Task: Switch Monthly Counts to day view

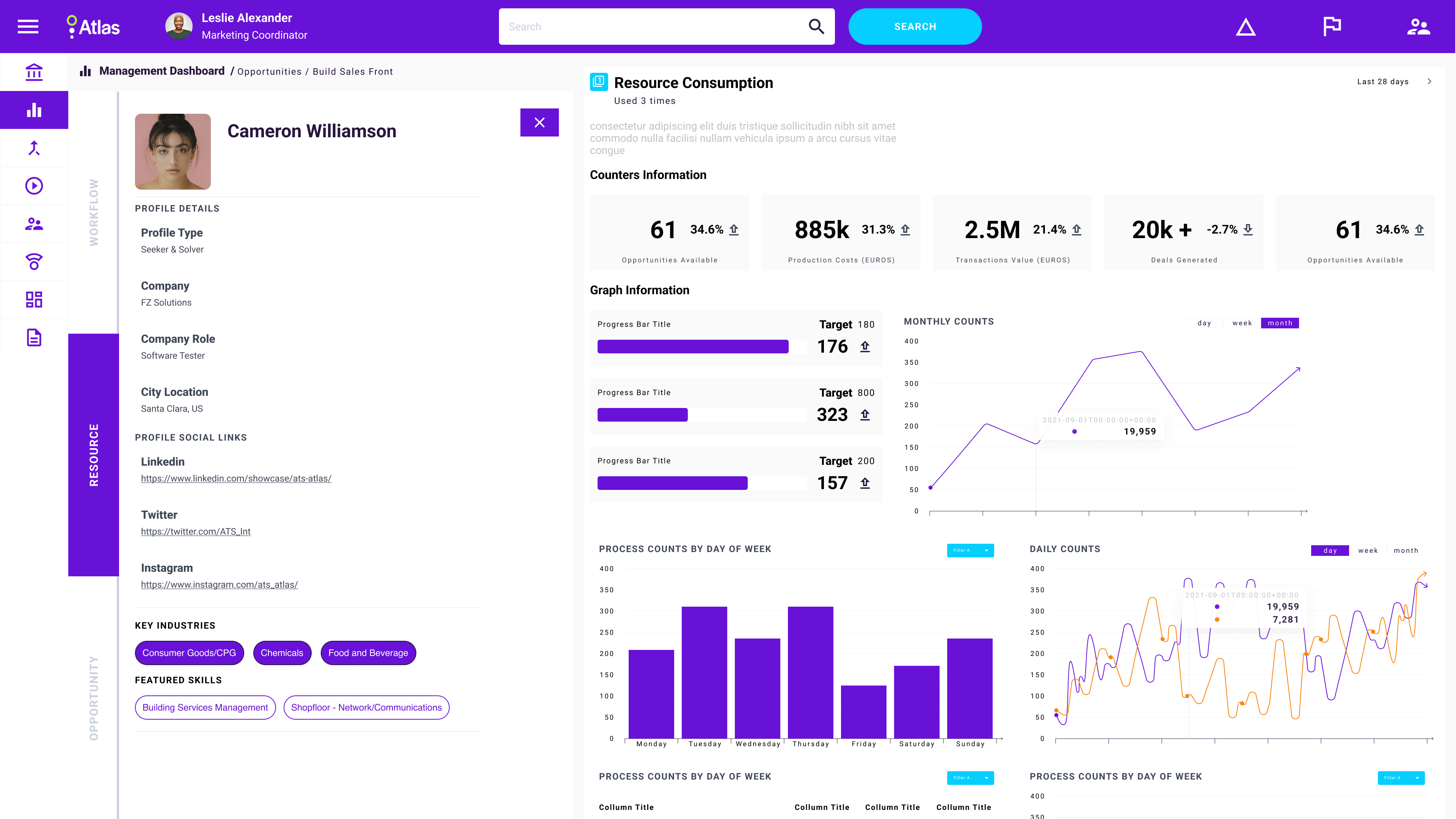Action: click(1204, 323)
